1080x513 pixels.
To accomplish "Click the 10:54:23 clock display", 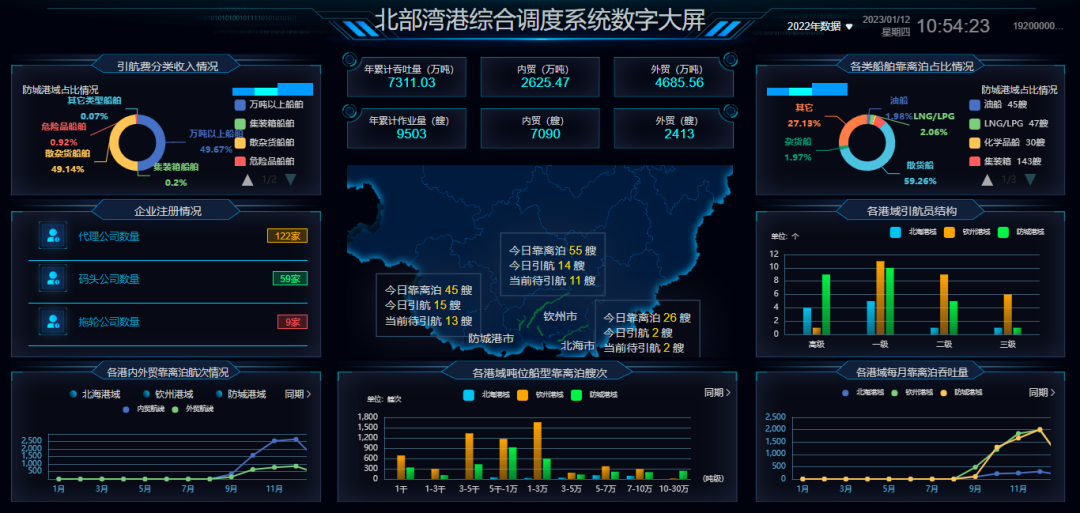I will tap(953, 26).
